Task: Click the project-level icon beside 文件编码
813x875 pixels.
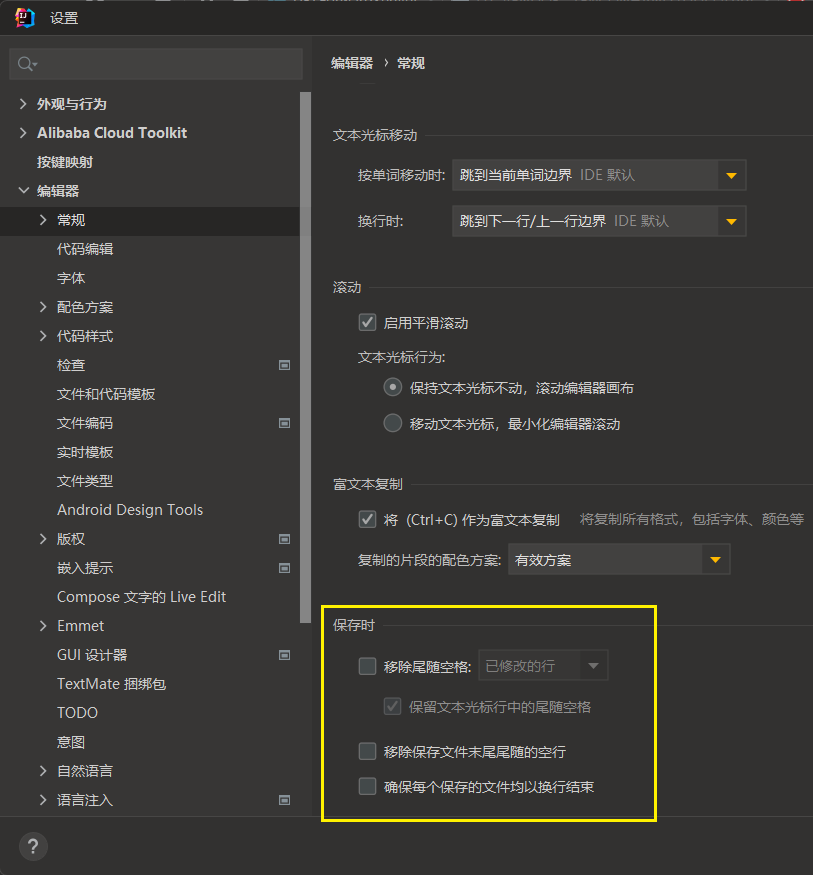Action: pos(284,423)
